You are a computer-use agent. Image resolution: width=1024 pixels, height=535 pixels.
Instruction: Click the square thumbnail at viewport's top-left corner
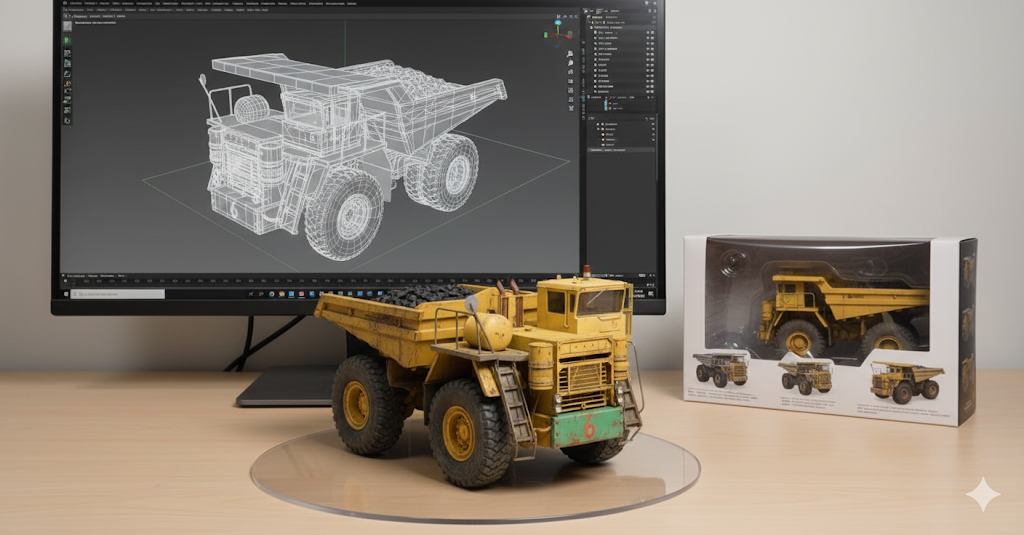pos(67,26)
